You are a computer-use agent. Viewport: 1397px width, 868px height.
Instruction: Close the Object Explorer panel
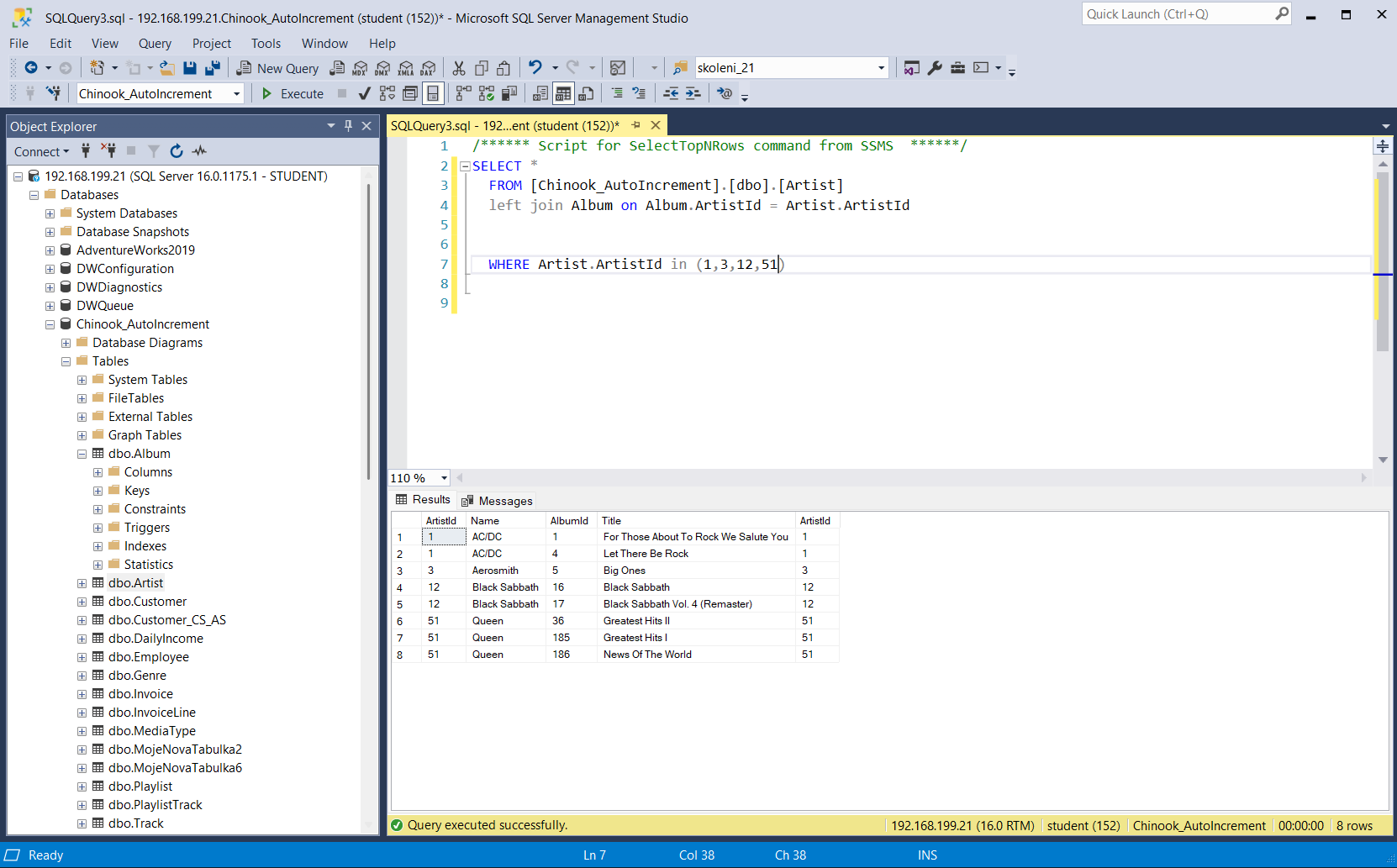pyautogui.click(x=366, y=126)
